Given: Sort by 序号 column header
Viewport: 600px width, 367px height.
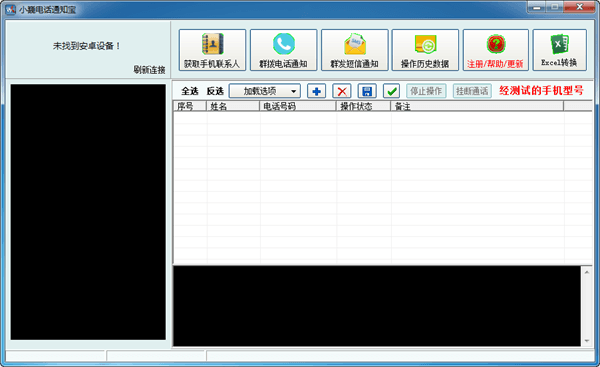Looking at the screenshot, I should point(190,106).
